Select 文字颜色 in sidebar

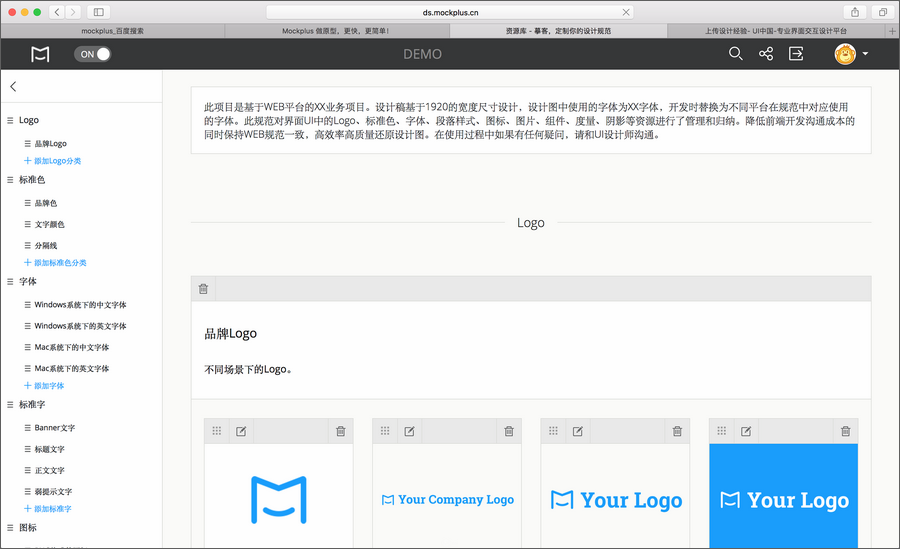[49, 225]
